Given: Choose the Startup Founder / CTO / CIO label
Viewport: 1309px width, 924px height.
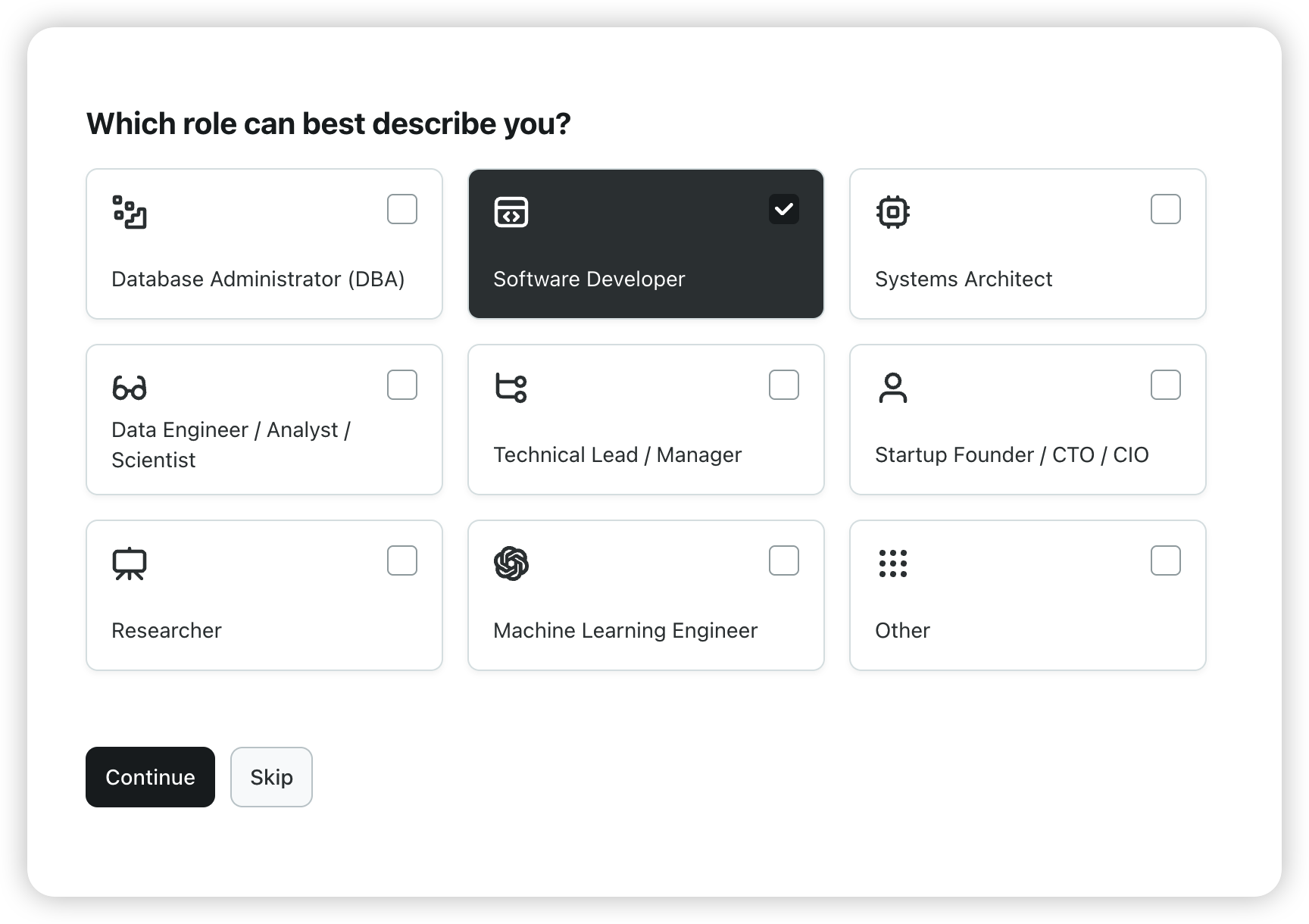Looking at the screenshot, I should coord(1012,454).
